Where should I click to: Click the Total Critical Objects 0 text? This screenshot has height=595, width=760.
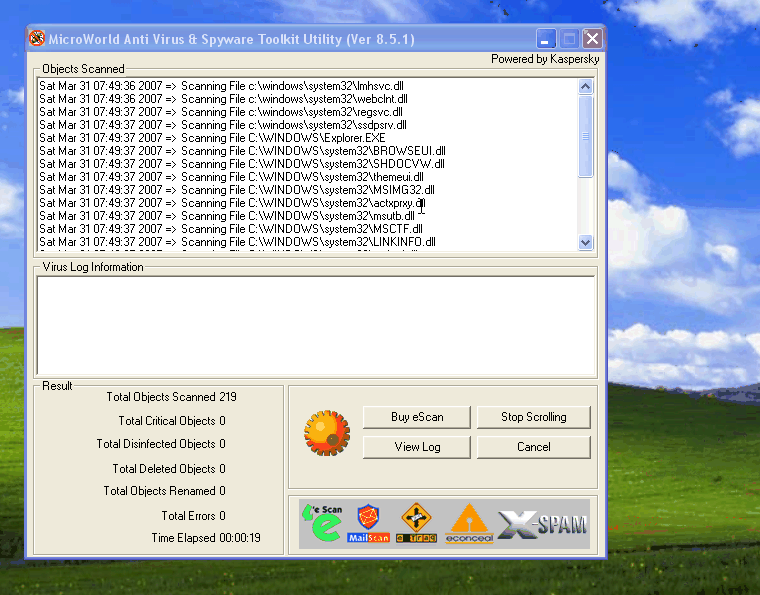pos(172,421)
